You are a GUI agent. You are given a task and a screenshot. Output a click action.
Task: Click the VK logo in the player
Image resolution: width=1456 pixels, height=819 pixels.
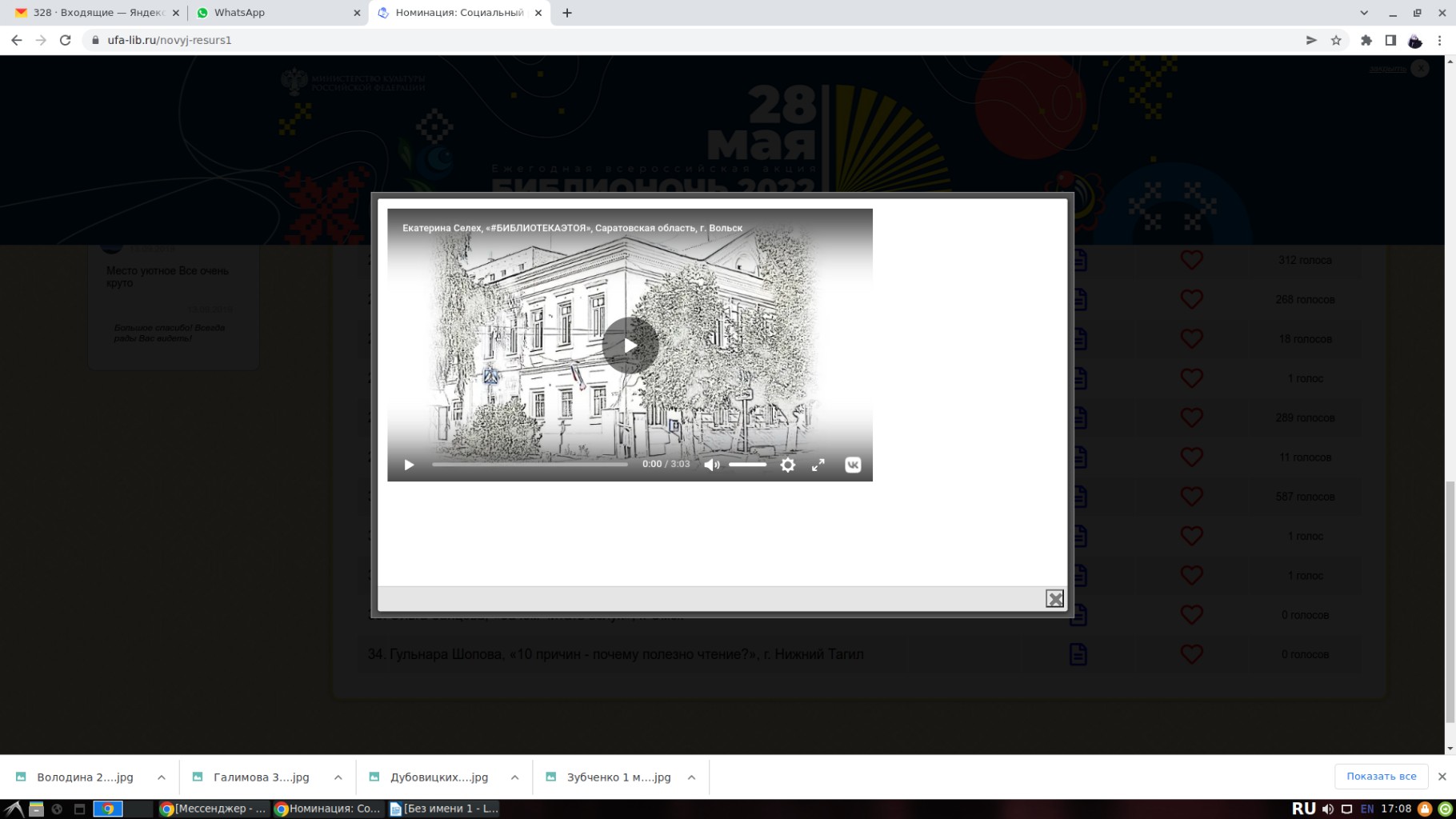click(853, 465)
